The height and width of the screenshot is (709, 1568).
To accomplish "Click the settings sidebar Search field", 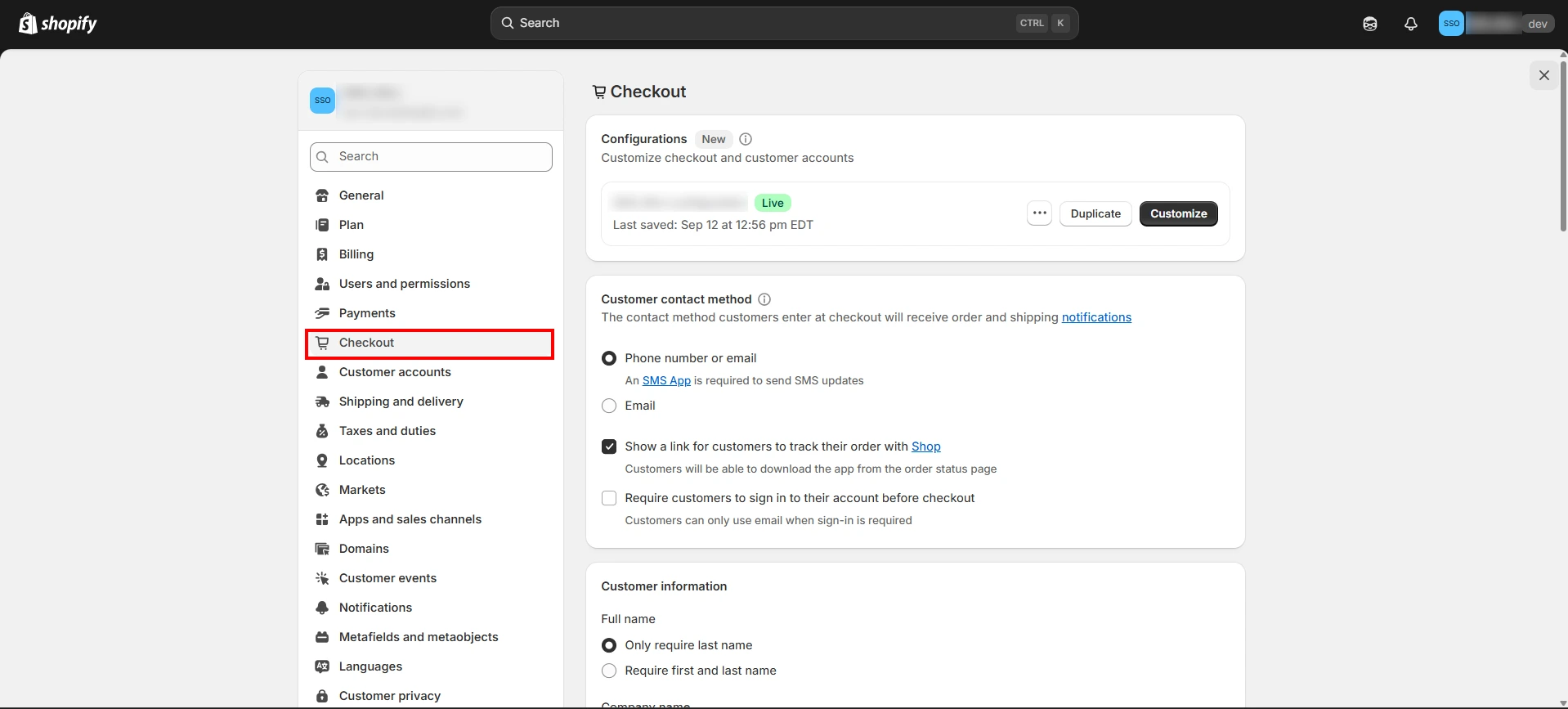I will pos(431,157).
